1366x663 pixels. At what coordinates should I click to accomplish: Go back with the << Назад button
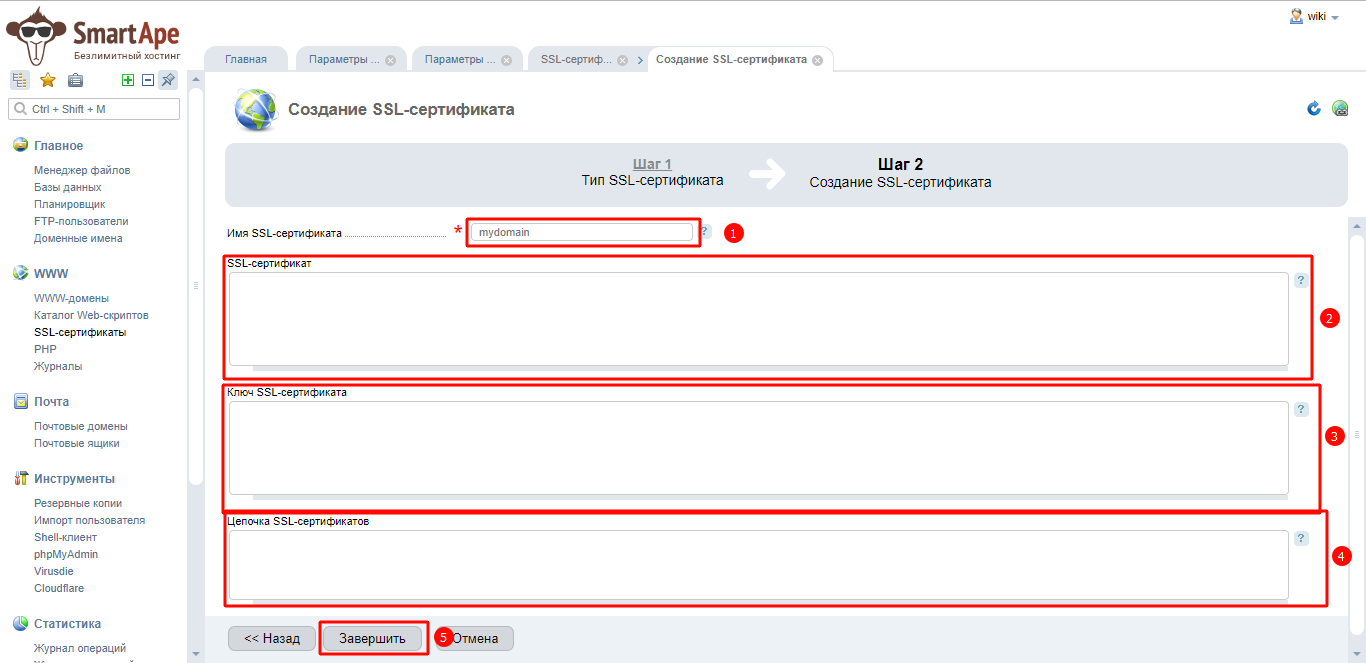[x=272, y=638]
